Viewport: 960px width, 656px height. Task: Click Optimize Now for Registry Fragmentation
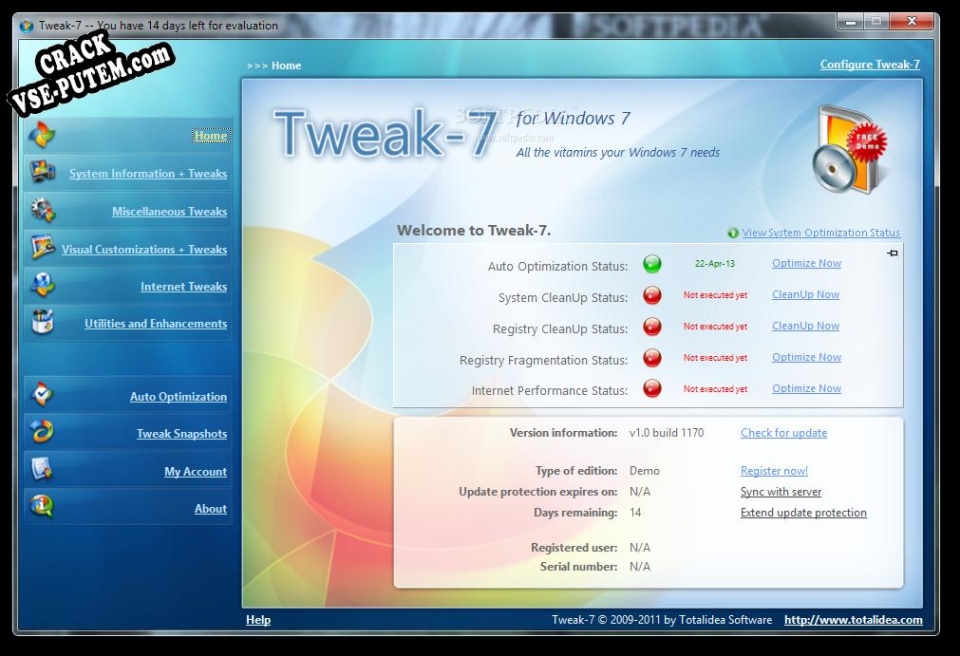pyautogui.click(x=806, y=357)
